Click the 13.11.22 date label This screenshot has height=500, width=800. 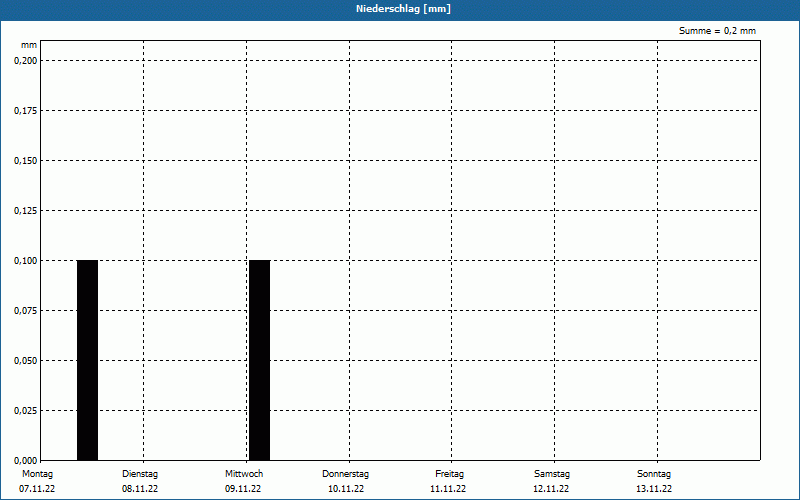pyautogui.click(x=654, y=489)
